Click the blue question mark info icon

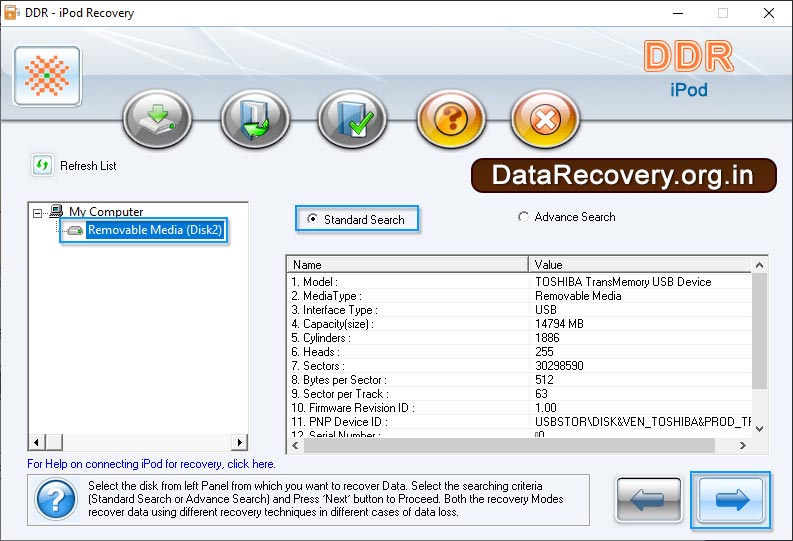[56, 500]
